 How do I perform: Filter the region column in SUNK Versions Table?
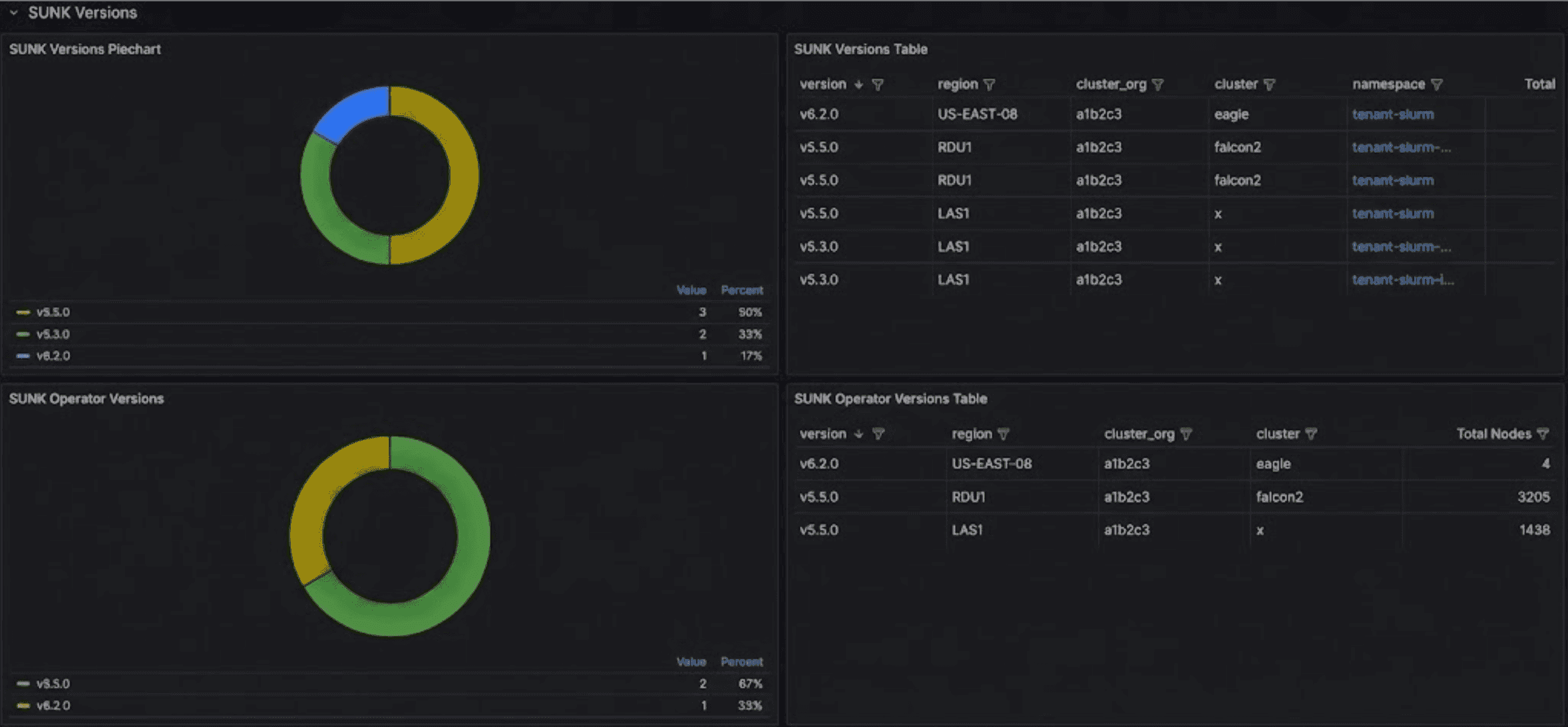click(x=990, y=85)
